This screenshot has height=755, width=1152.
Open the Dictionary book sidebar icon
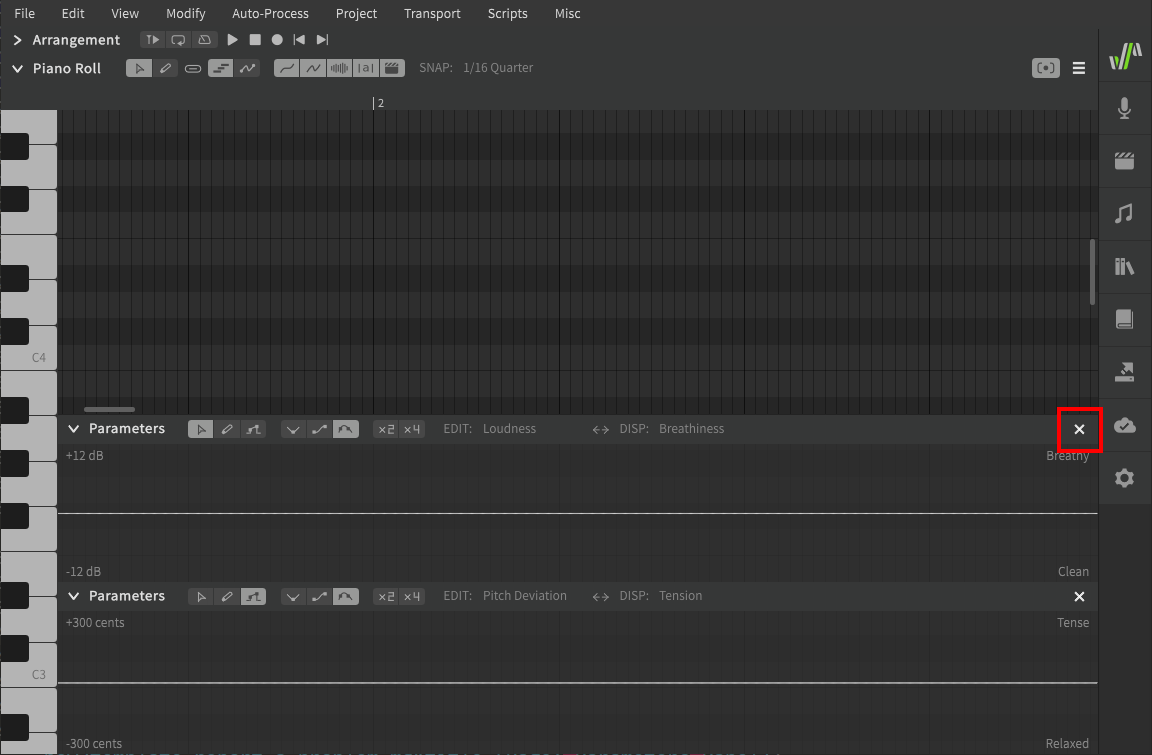point(1124,319)
